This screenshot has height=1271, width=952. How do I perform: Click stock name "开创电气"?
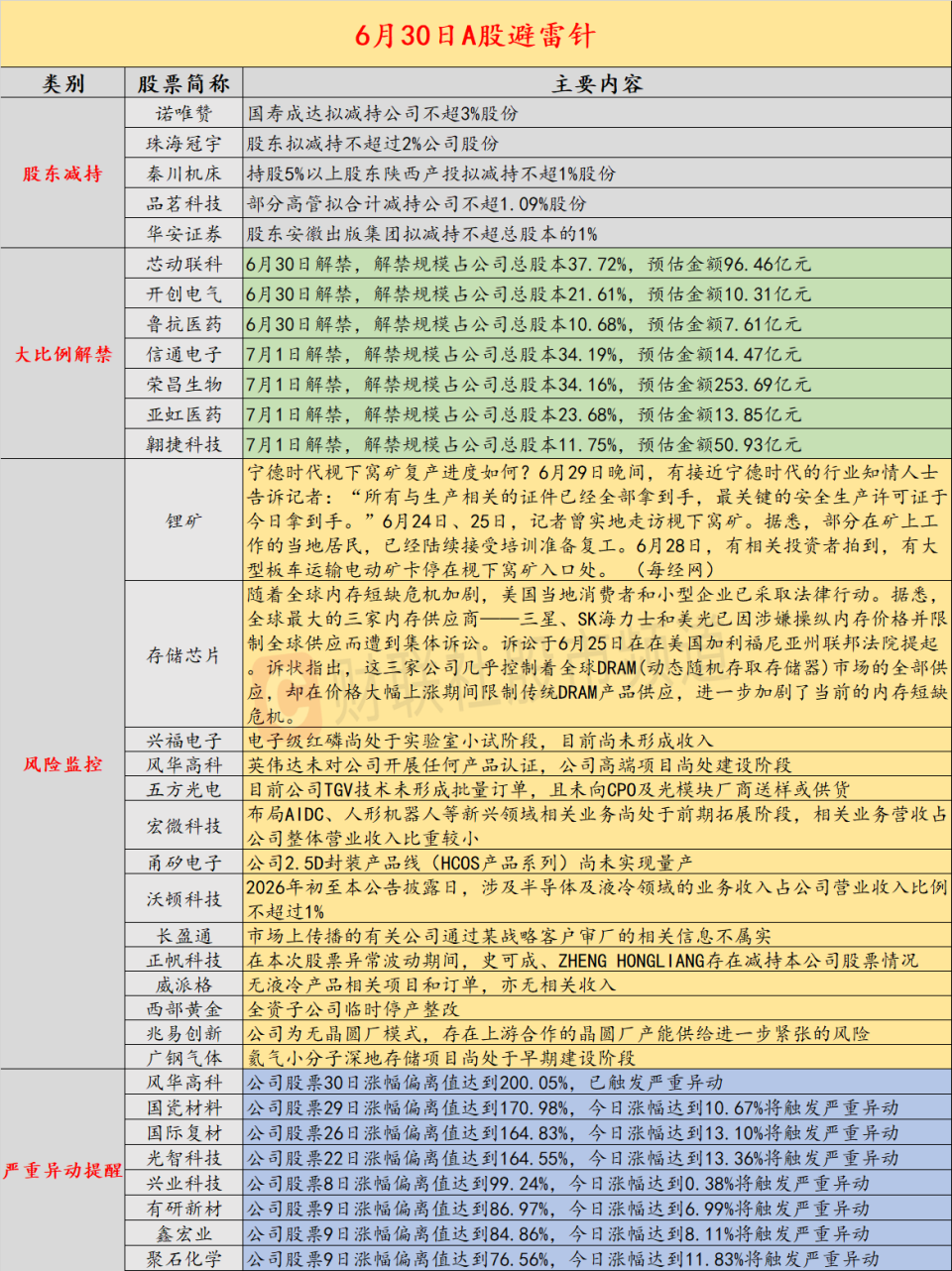[184, 294]
